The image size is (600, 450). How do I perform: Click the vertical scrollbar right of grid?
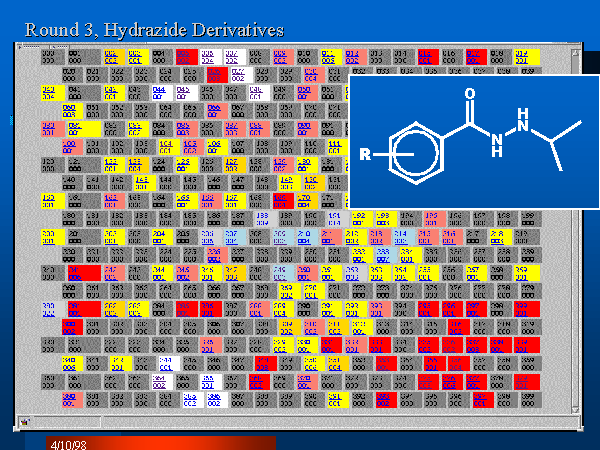(x=574, y=300)
